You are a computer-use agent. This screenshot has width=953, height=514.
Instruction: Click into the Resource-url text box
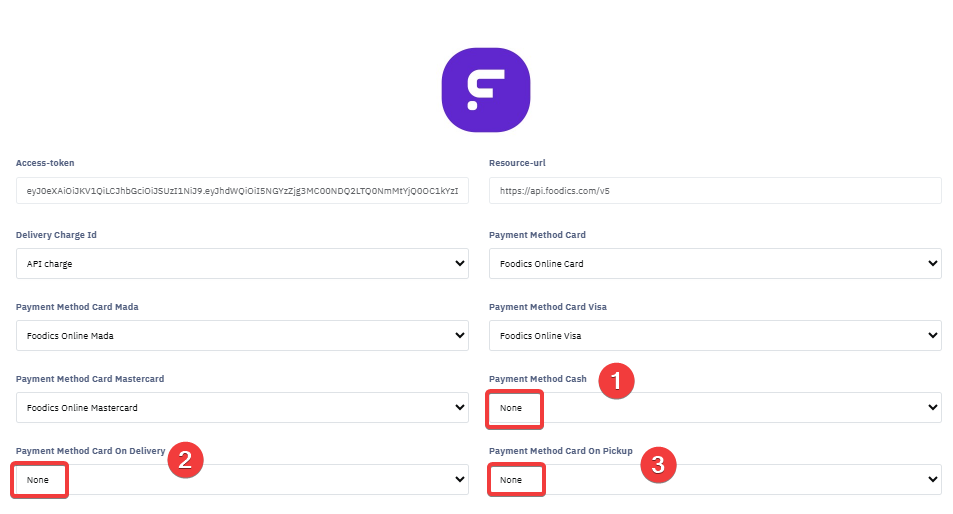pos(714,191)
